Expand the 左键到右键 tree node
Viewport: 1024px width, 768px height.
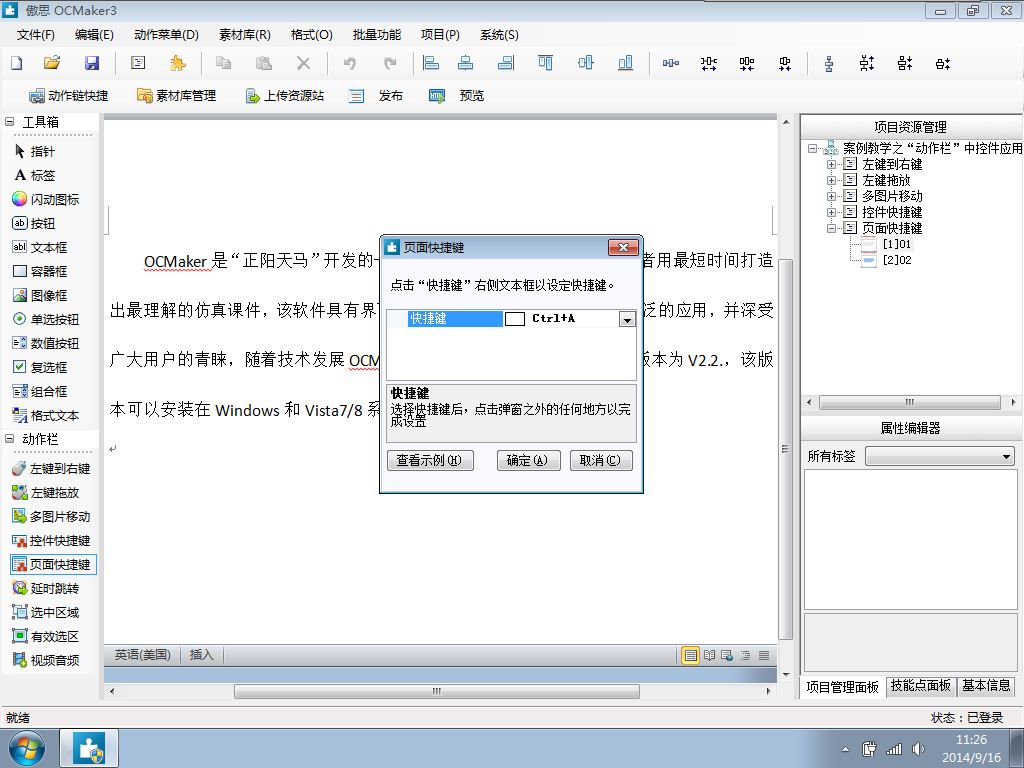coord(831,164)
